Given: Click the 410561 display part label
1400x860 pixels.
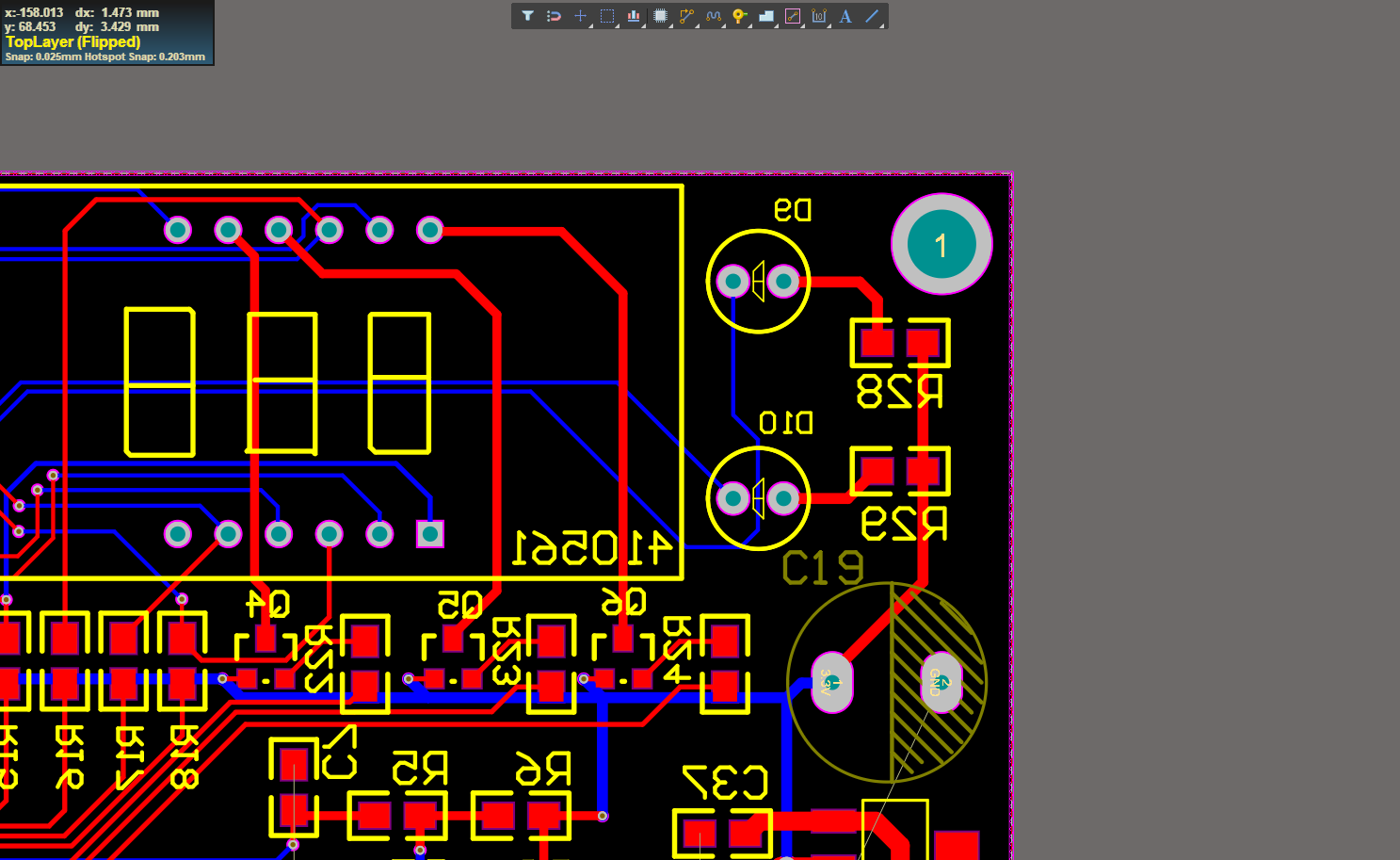Looking at the screenshot, I should (x=593, y=548).
